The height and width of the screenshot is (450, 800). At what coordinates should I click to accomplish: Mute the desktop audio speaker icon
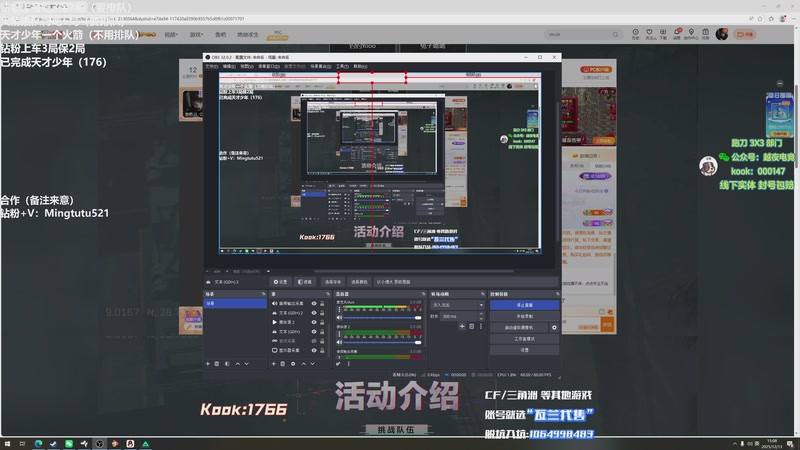click(339, 317)
